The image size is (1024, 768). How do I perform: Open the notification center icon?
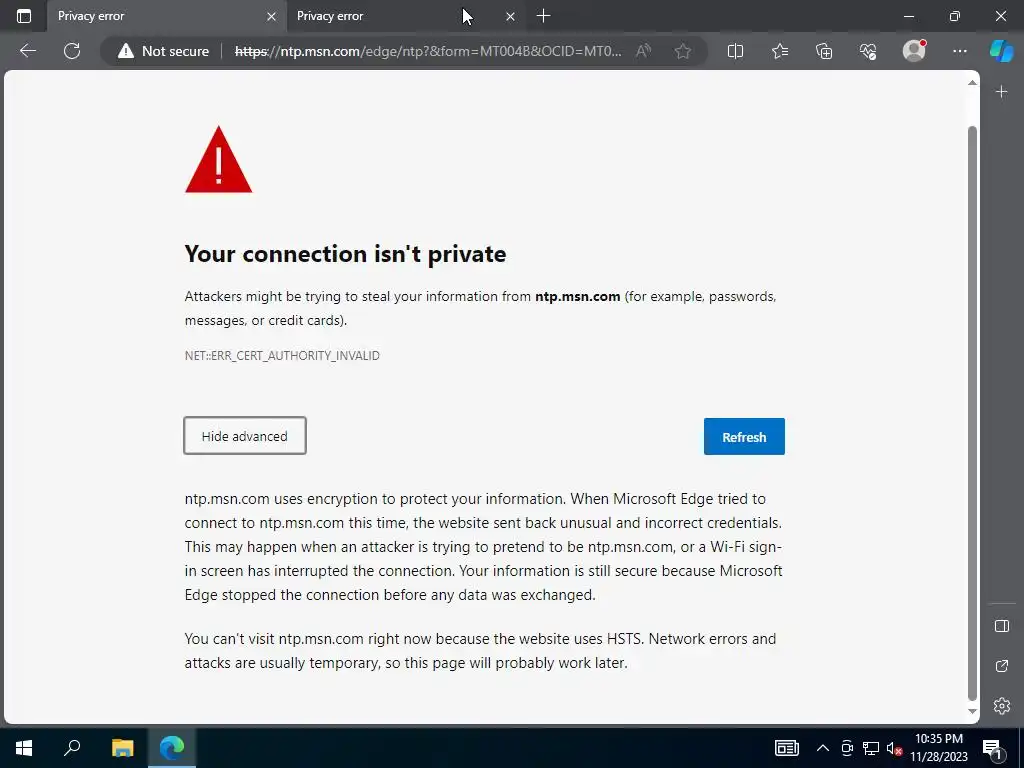992,748
